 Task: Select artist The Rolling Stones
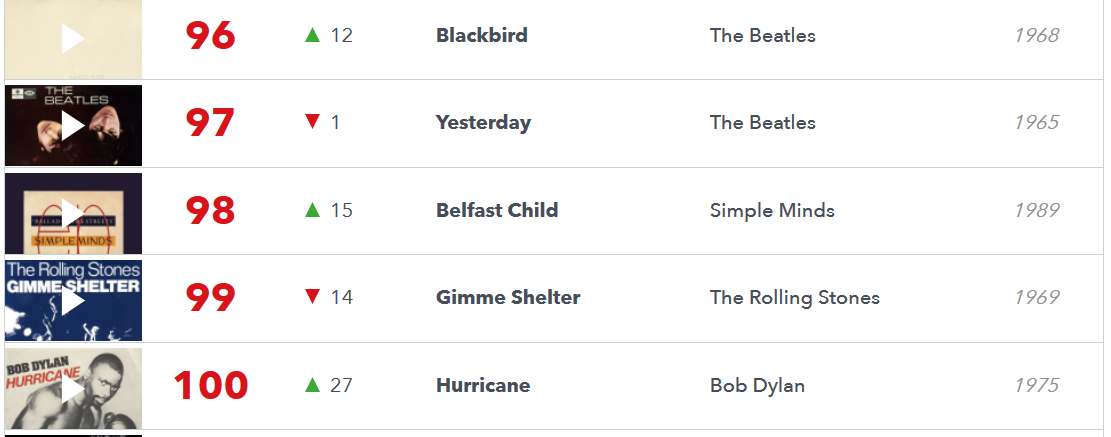(x=795, y=298)
